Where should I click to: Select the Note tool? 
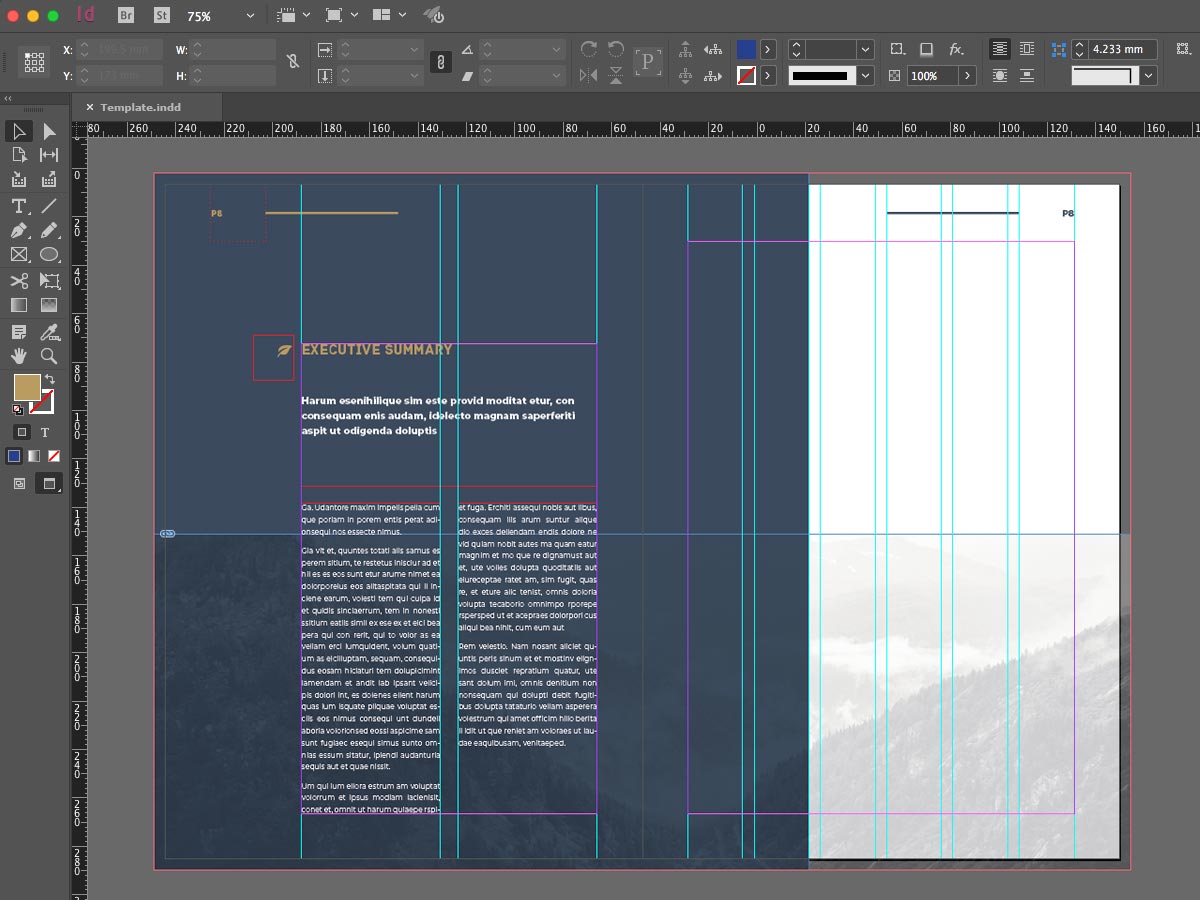19,332
